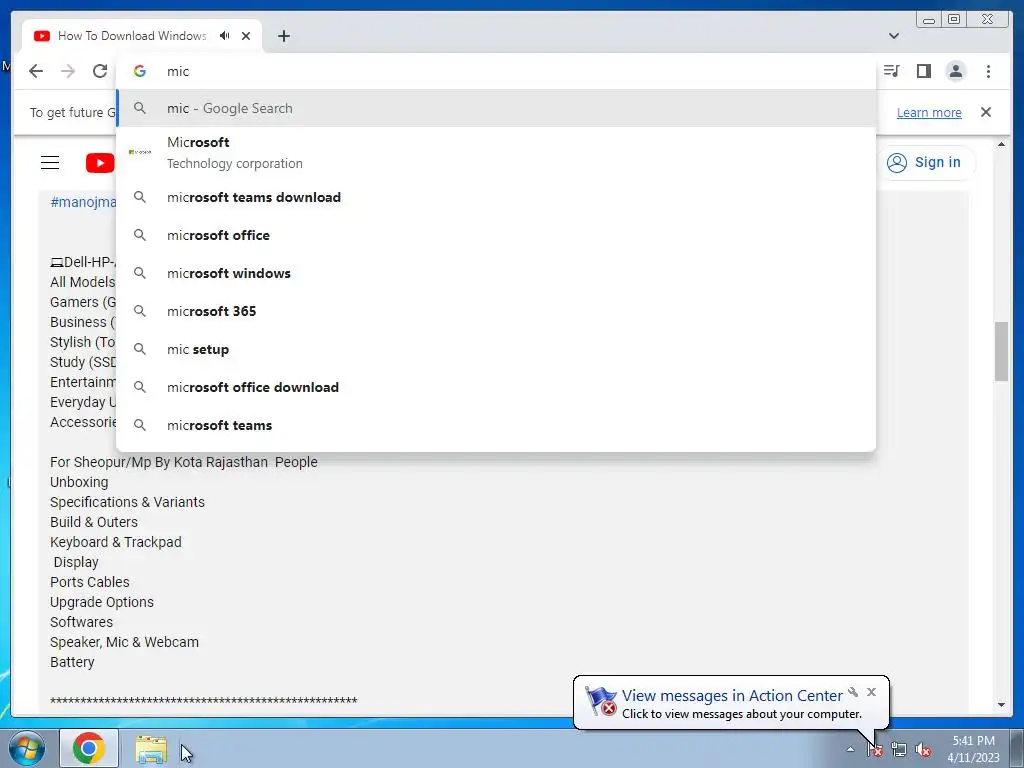
Task: Click the 'Build & Outers' line
Action: click(x=94, y=522)
